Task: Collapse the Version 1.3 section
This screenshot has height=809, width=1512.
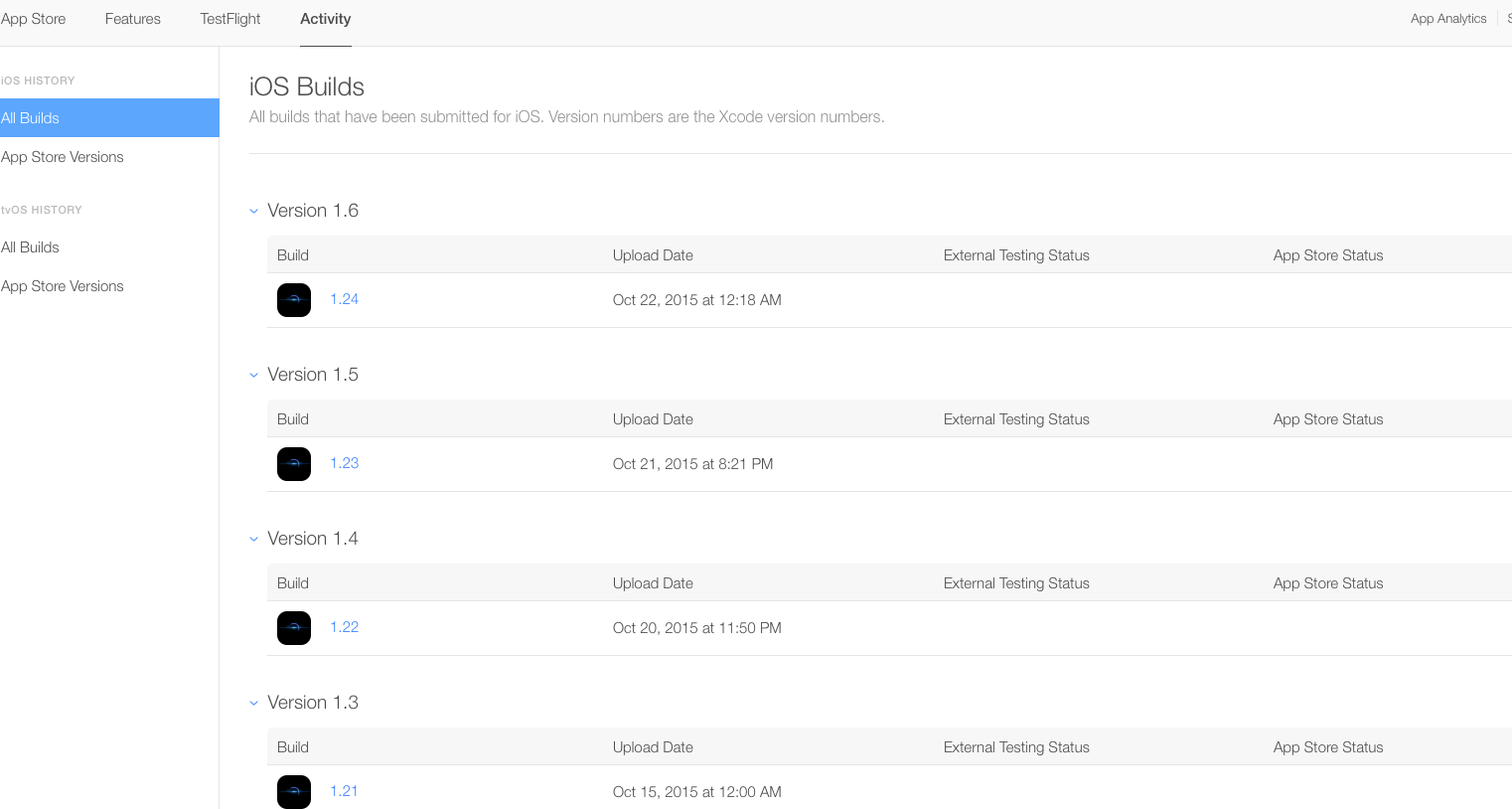Action: tap(254, 703)
